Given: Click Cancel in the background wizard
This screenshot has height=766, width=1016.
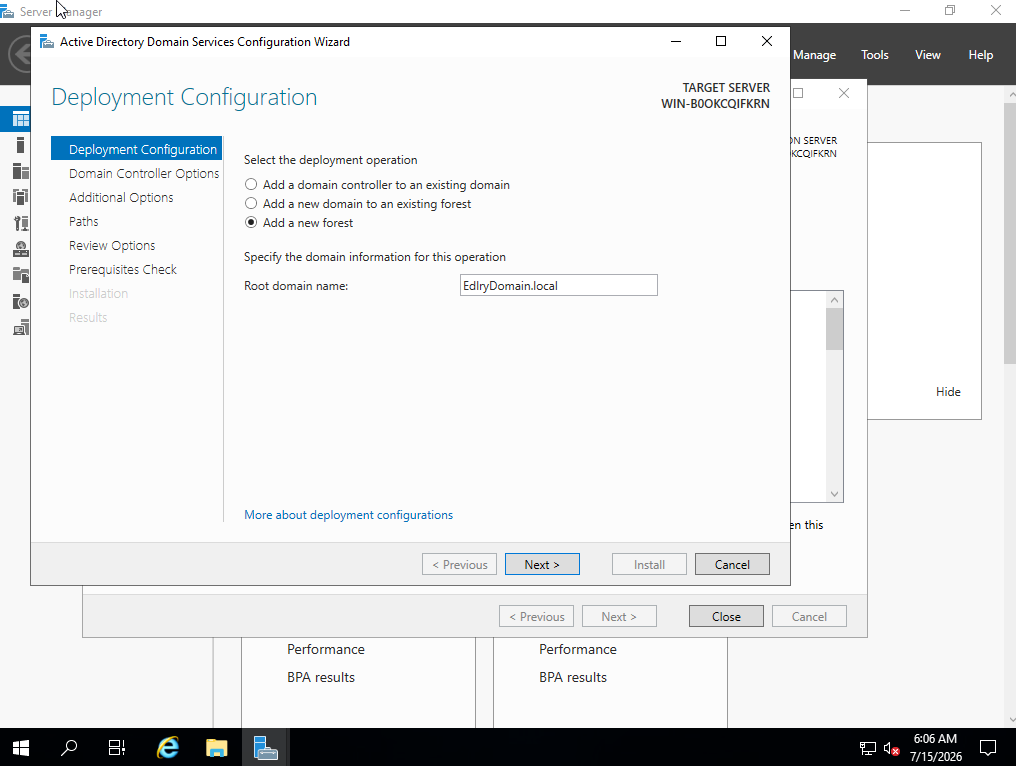Looking at the screenshot, I should pyautogui.click(x=809, y=616).
